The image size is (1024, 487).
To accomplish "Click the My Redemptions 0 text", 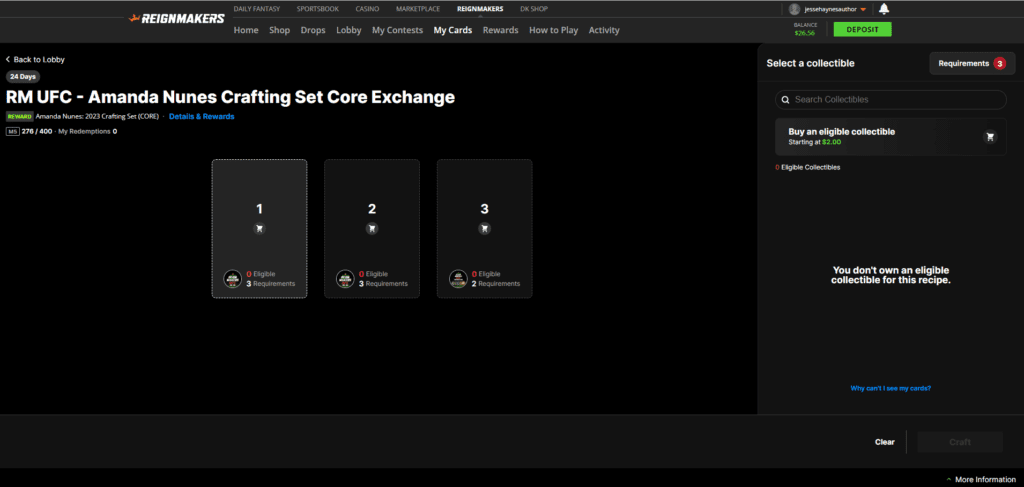I will [88, 131].
